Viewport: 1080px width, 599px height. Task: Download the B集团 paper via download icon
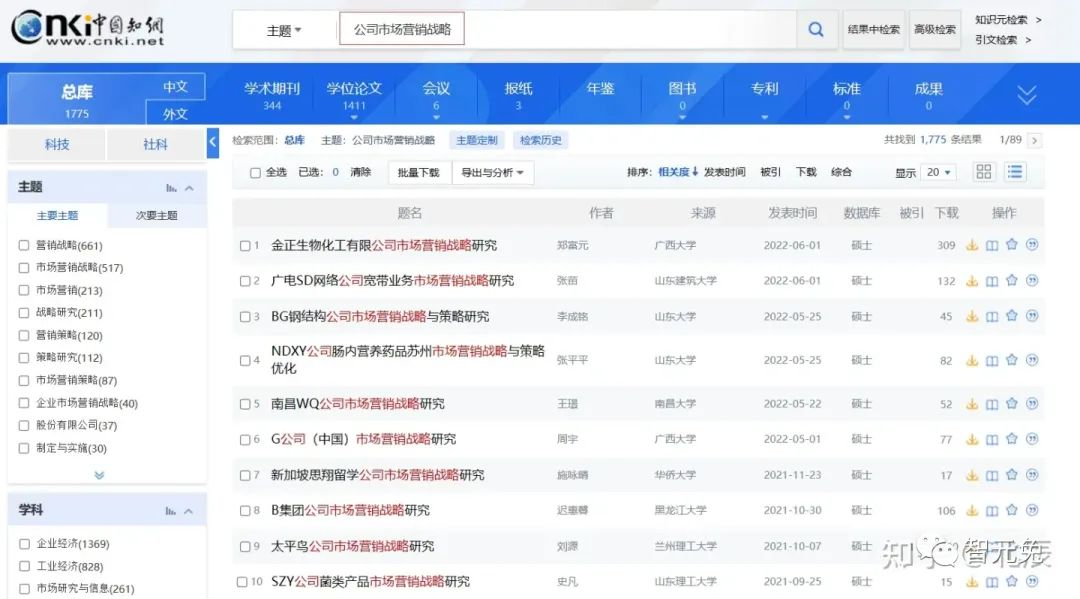[x=972, y=511]
